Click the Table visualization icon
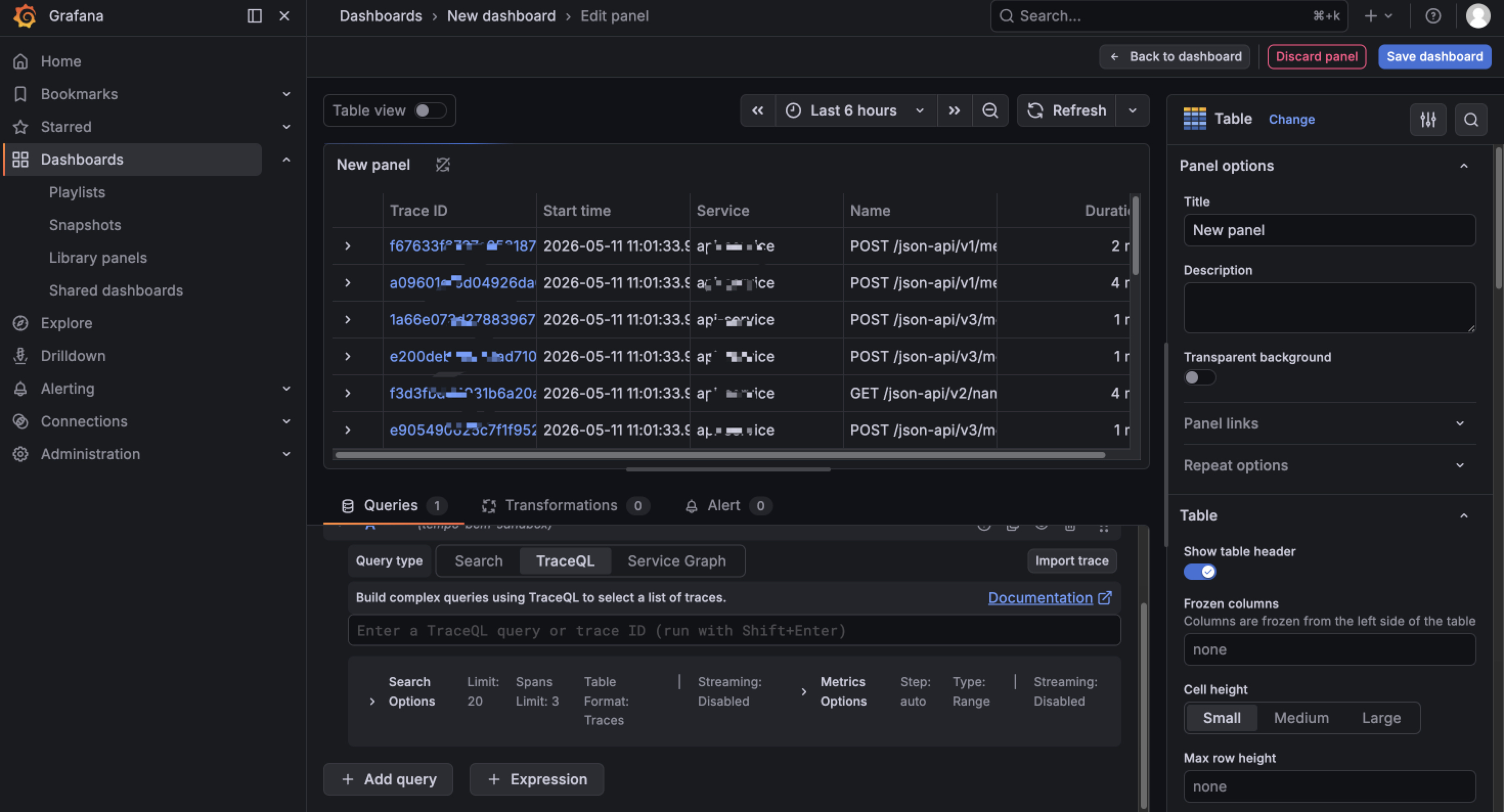The height and width of the screenshot is (812, 1504). pos(1194,119)
